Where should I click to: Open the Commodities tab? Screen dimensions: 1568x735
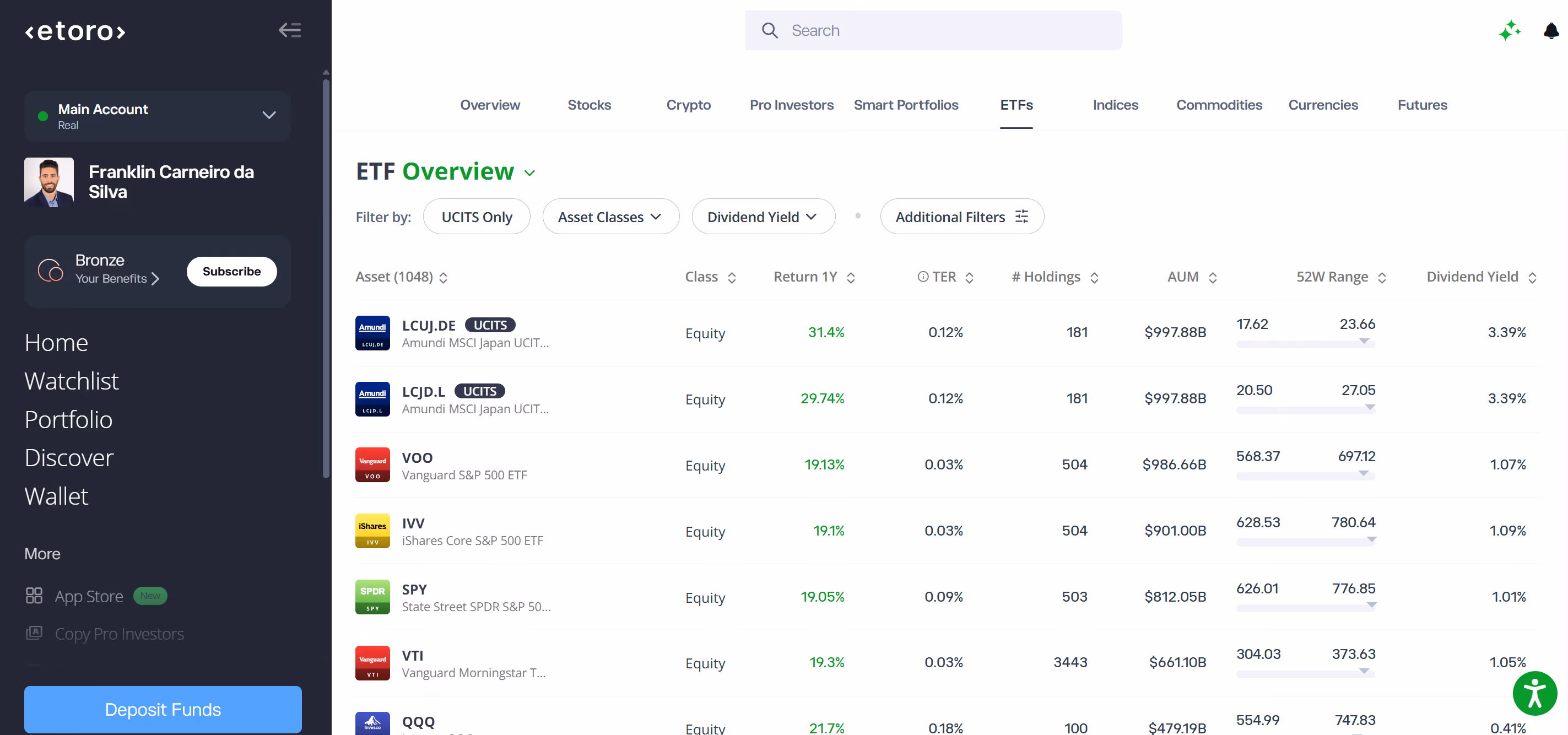pyautogui.click(x=1219, y=105)
